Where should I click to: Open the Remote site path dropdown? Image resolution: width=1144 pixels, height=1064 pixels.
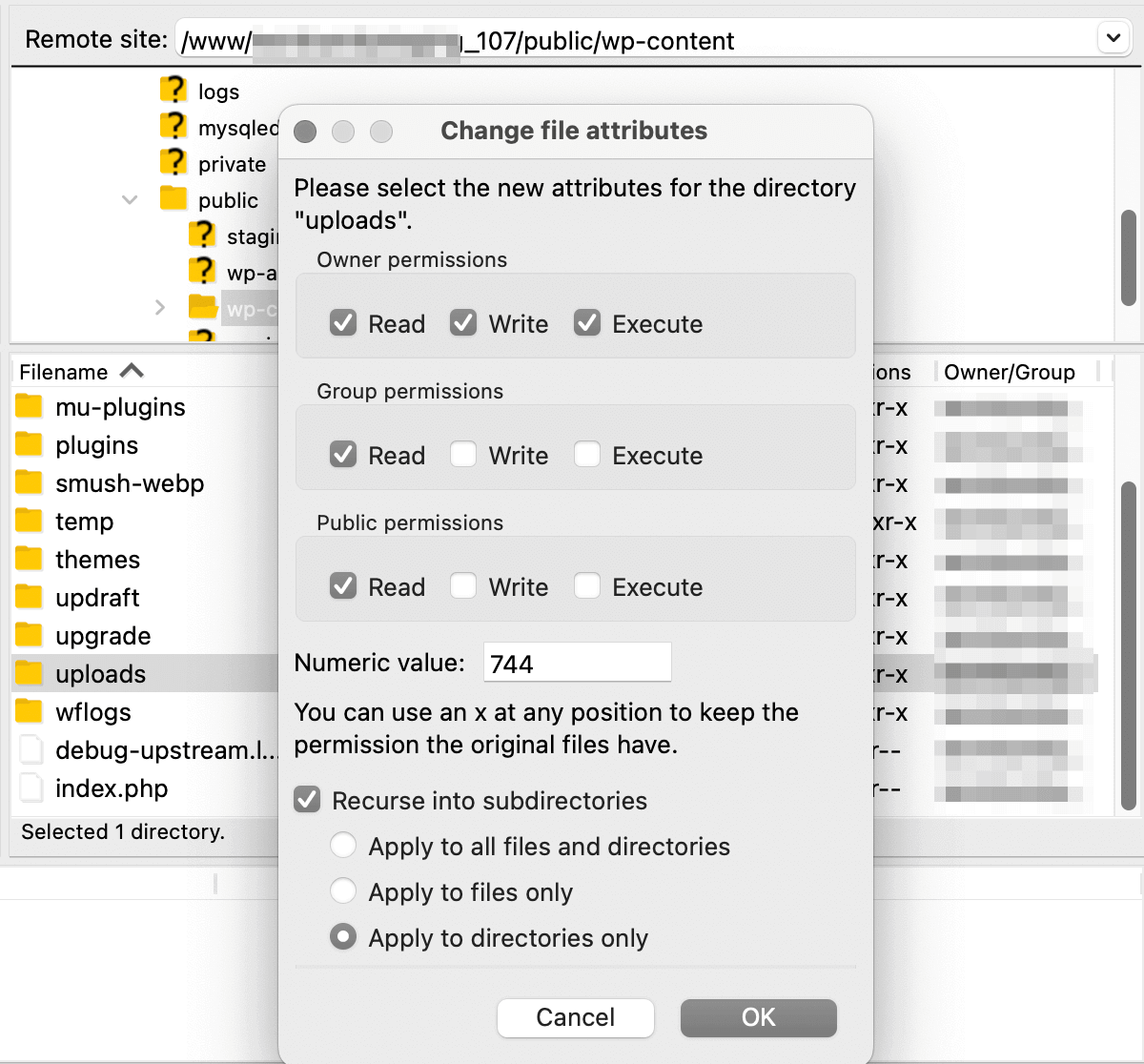click(x=1113, y=39)
